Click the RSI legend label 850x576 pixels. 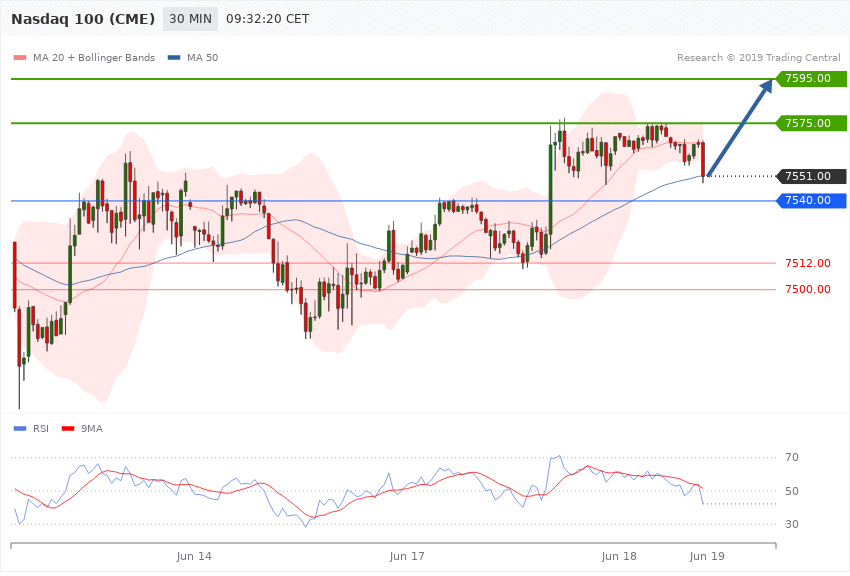[41, 429]
